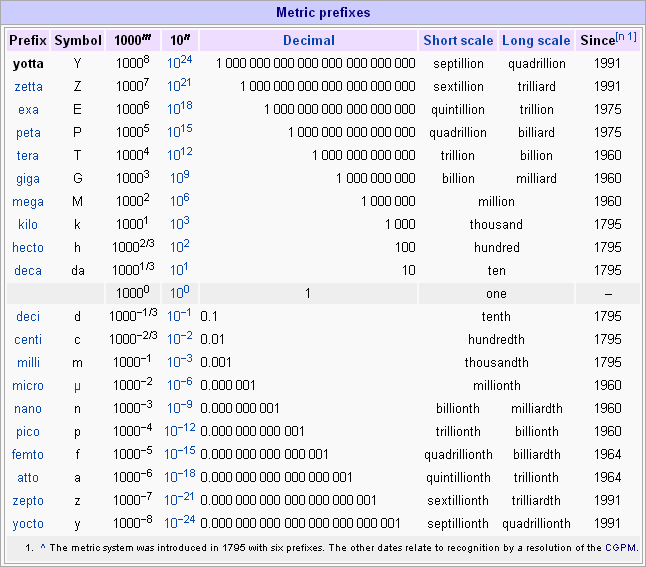
Task: Click the Short scale header link
Action: (458, 41)
